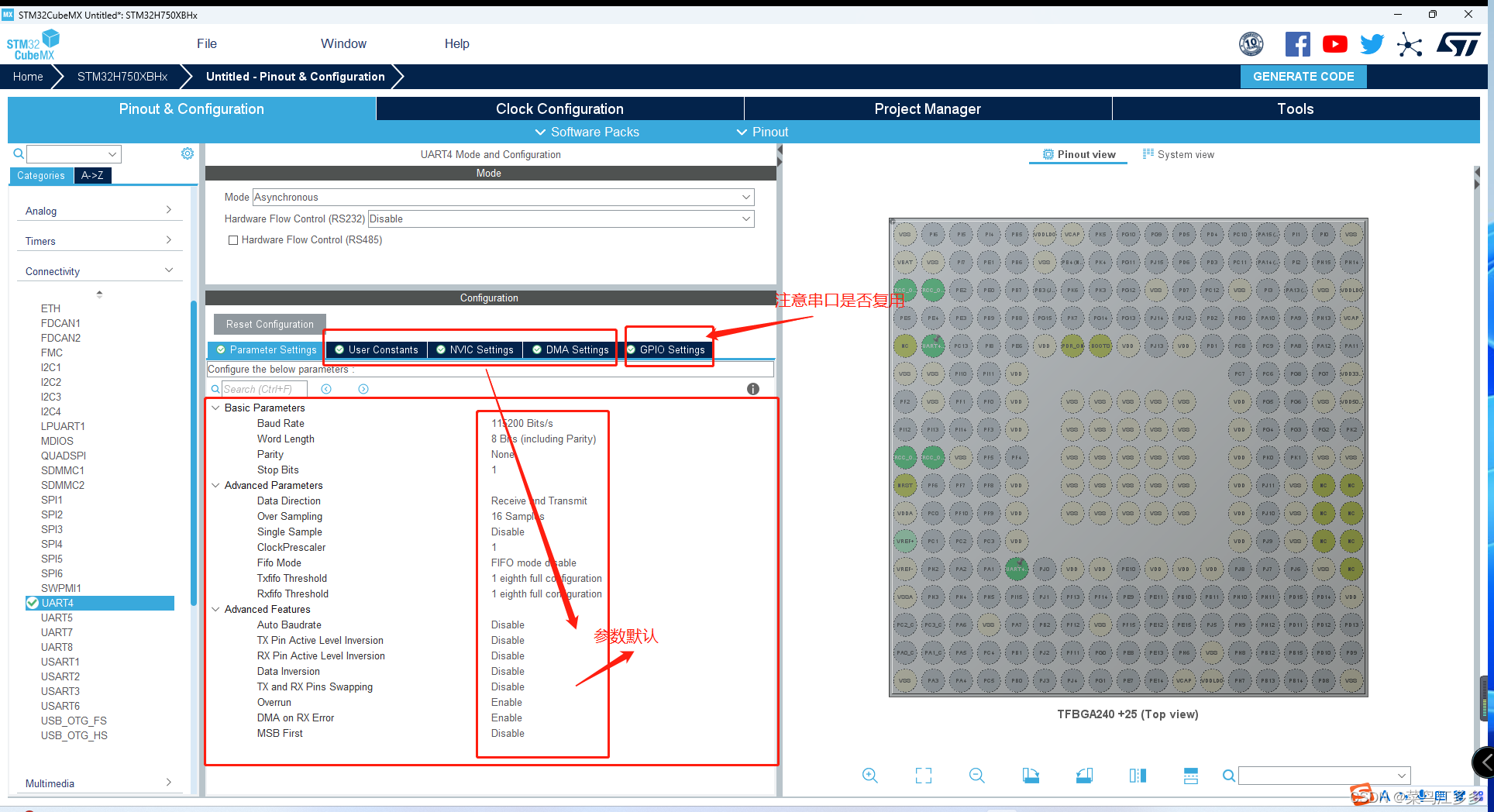Click the peripheral search magnifier icon
This screenshot has width=1494, height=812.
coord(19,154)
